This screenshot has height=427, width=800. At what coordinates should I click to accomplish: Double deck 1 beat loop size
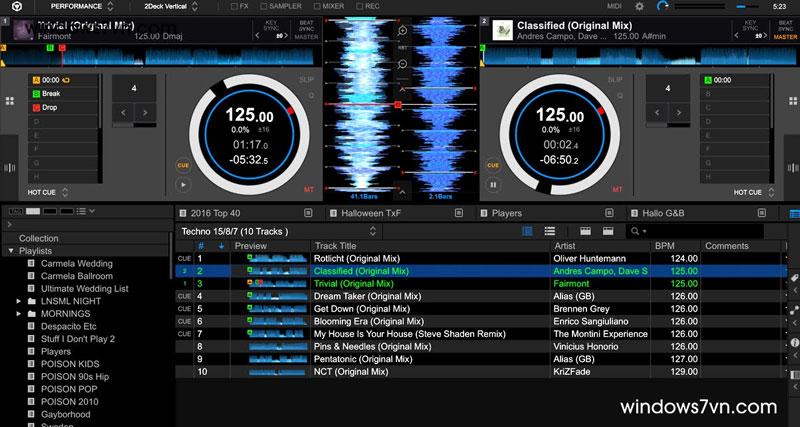[x=145, y=112]
